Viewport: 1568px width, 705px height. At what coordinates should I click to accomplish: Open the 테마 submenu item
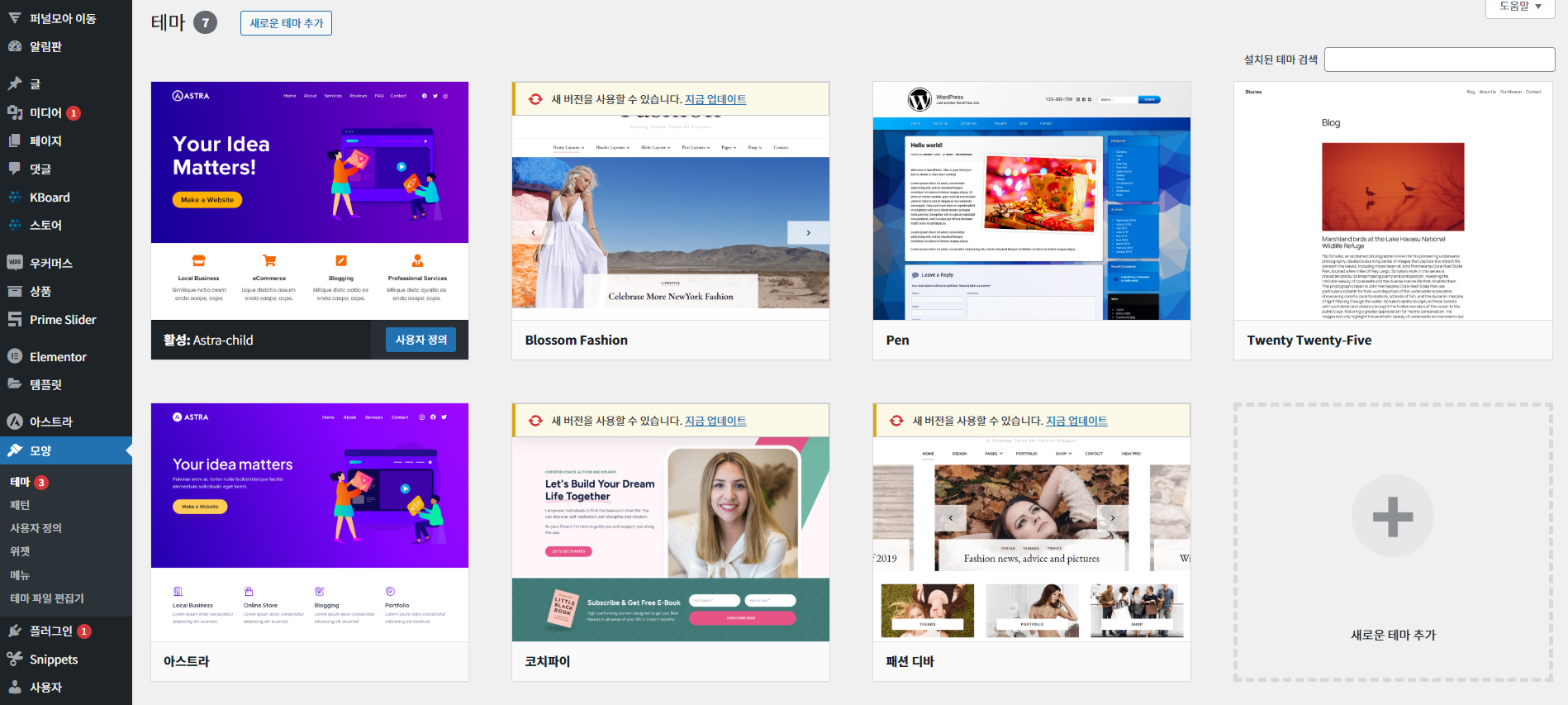[29, 482]
